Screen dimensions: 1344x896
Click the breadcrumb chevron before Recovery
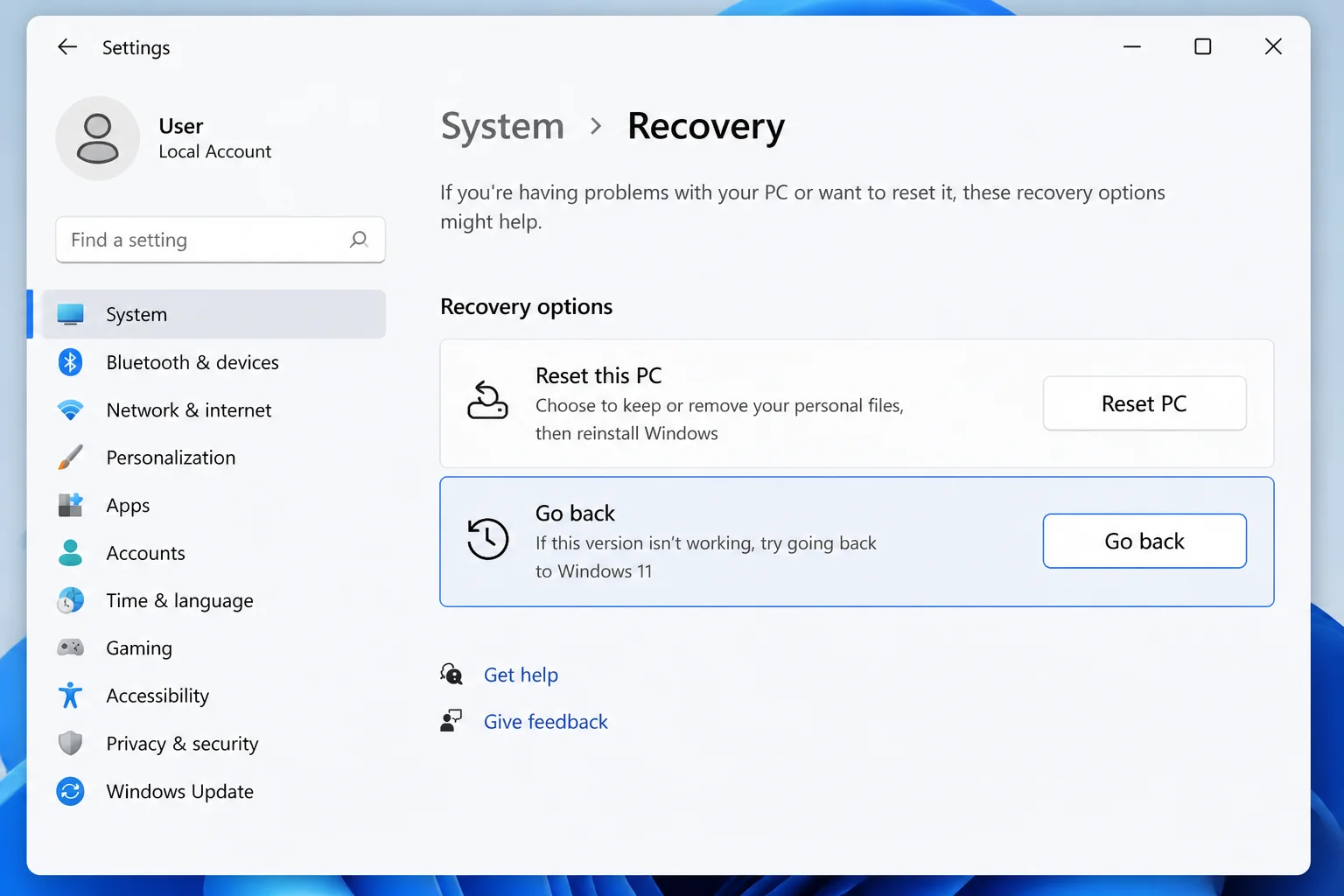coord(596,126)
